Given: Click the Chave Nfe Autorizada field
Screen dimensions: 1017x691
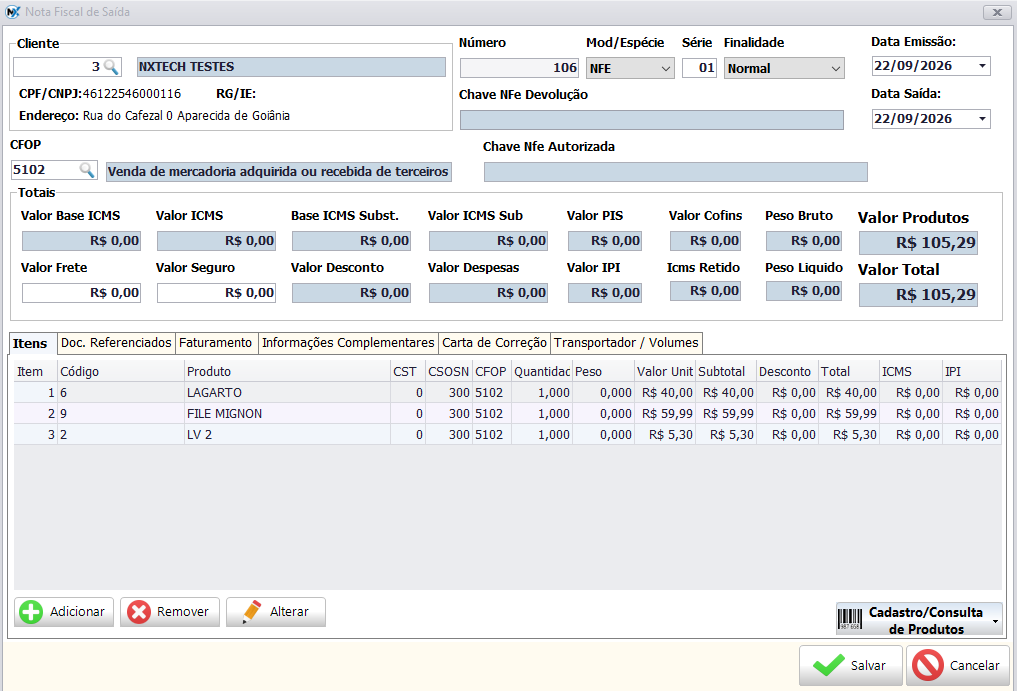Looking at the screenshot, I should pyautogui.click(x=676, y=172).
